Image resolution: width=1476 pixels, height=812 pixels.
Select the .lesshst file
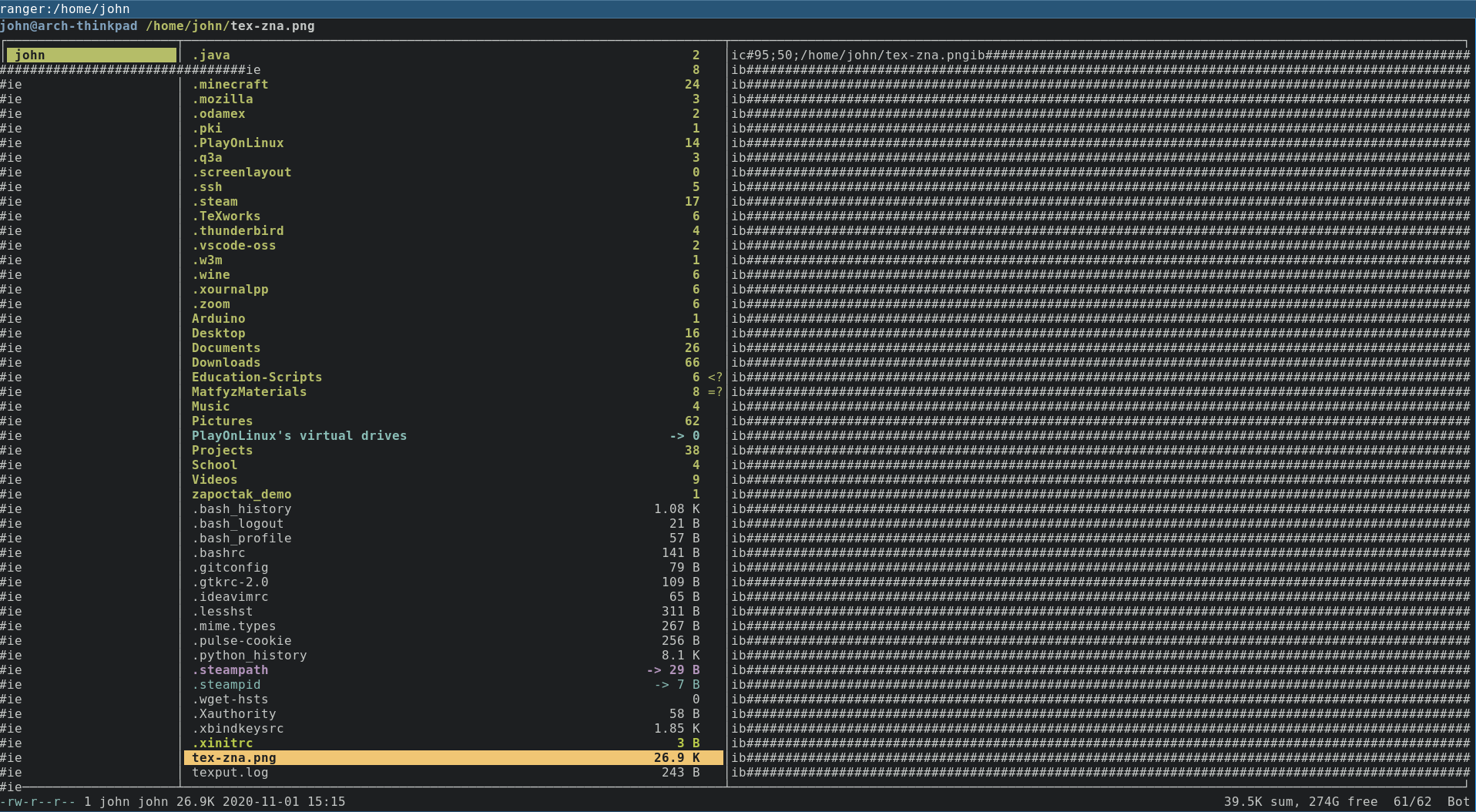click(x=453, y=611)
